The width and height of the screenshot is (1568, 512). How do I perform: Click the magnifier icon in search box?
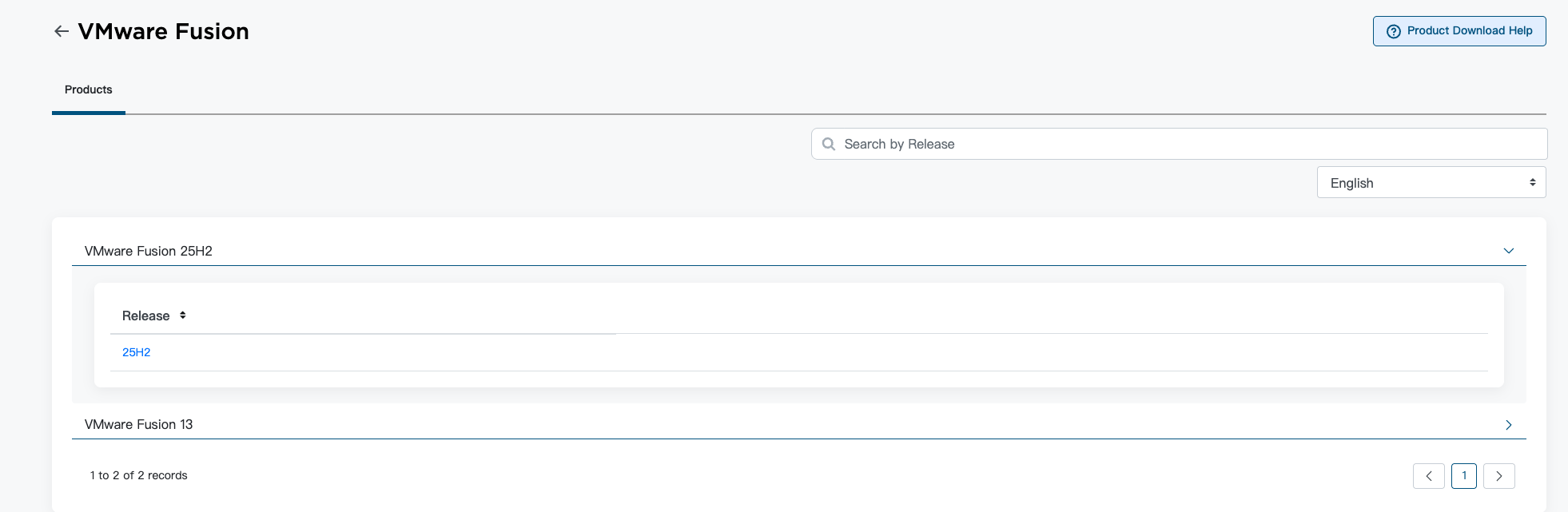pyautogui.click(x=829, y=144)
